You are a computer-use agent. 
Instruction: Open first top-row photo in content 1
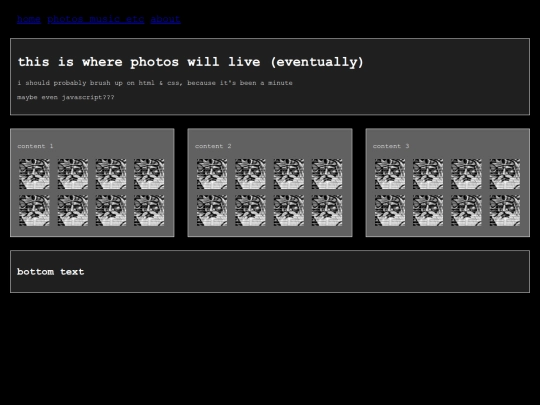click(34, 174)
